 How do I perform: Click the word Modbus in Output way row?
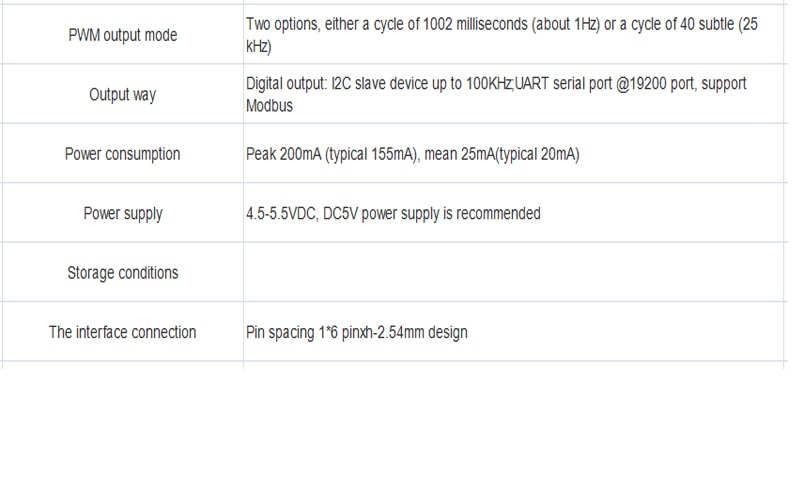click(269, 106)
